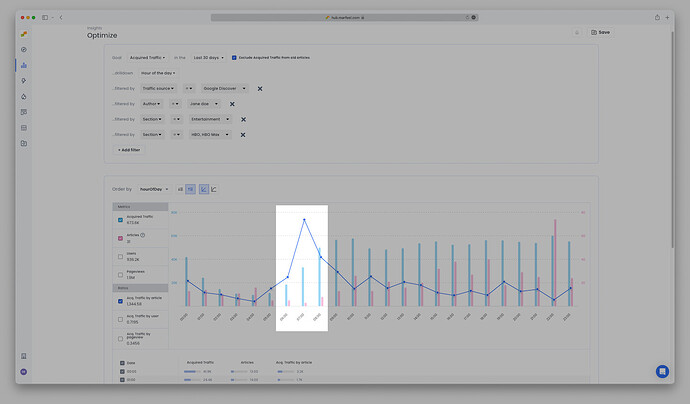This screenshot has height=404, width=690.
Task: Open the blue chat support bubble
Action: (x=662, y=371)
